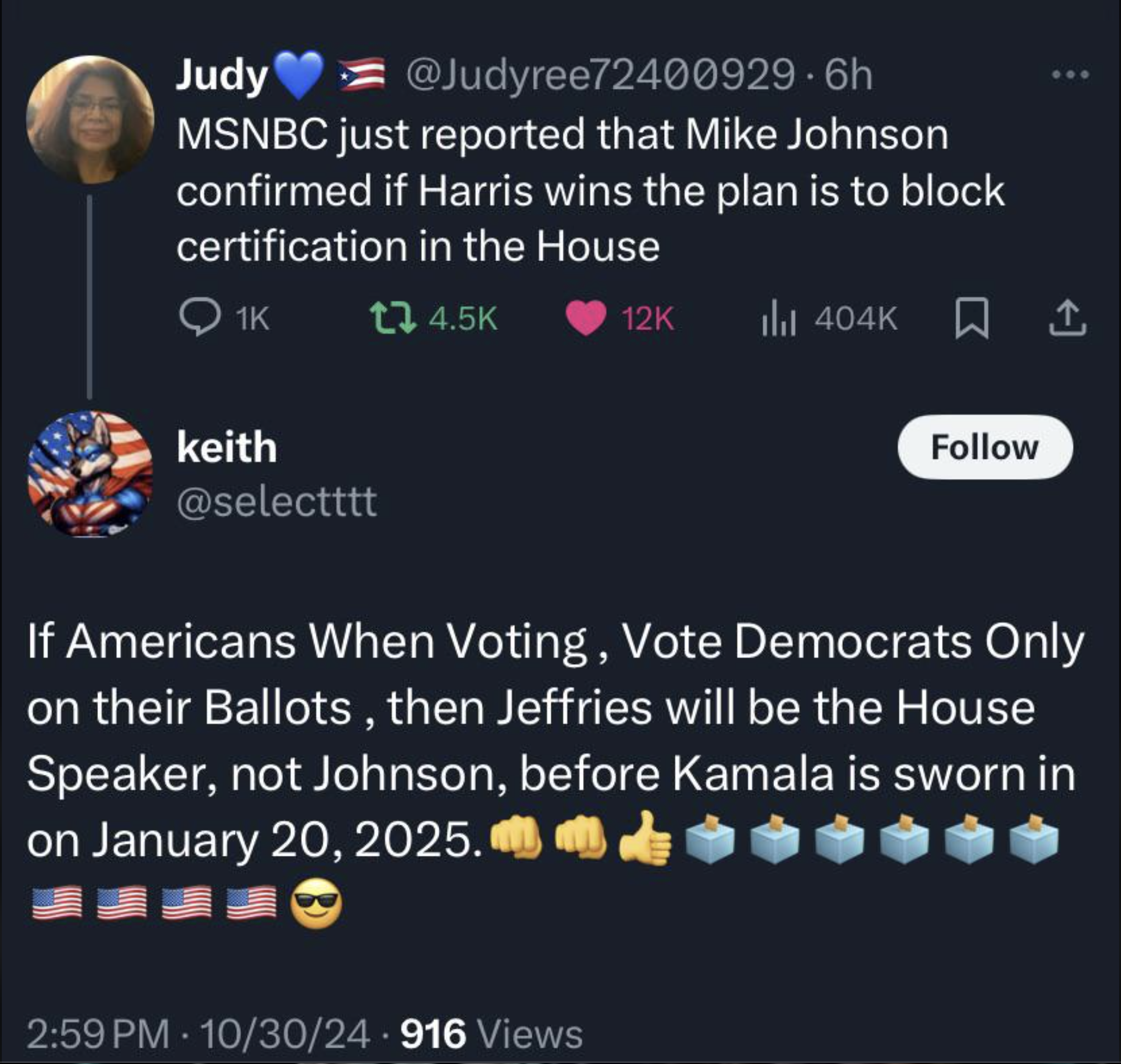This screenshot has width=1121, height=1064.
Task: Click keith display name
Action: (x=227, y=447)
